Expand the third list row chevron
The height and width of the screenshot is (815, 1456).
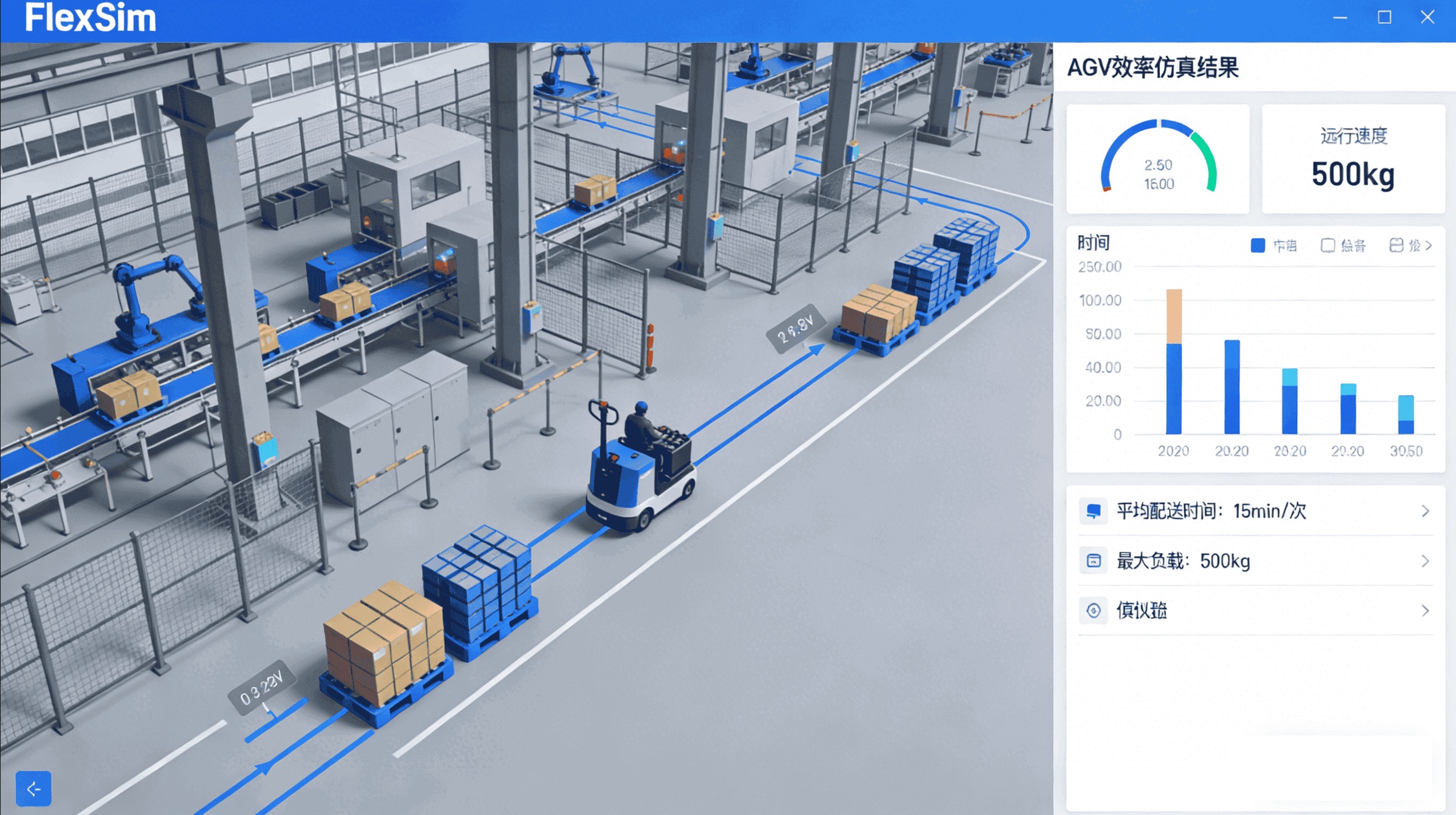(x=1425, y=610)
